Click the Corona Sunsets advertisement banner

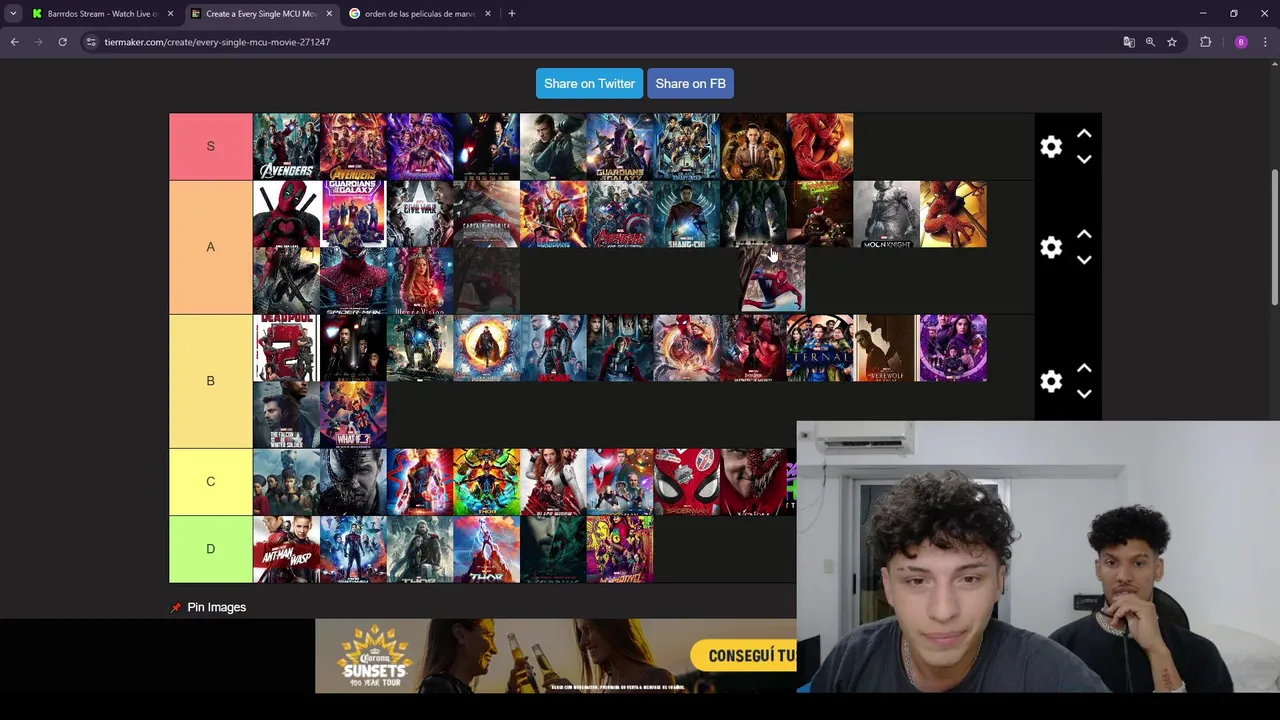pyautogui.click(x=556, y=656)
